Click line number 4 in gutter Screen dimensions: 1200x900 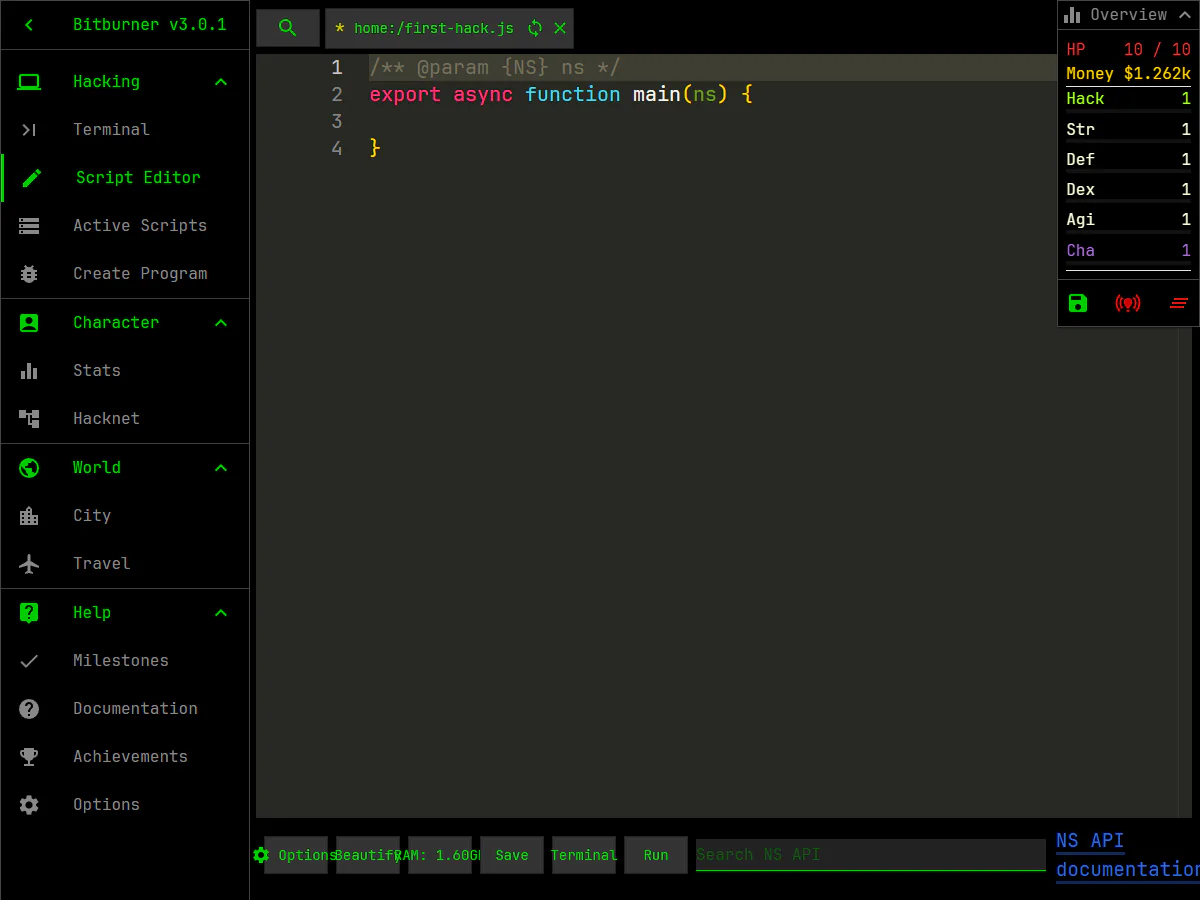pos(337,149)
